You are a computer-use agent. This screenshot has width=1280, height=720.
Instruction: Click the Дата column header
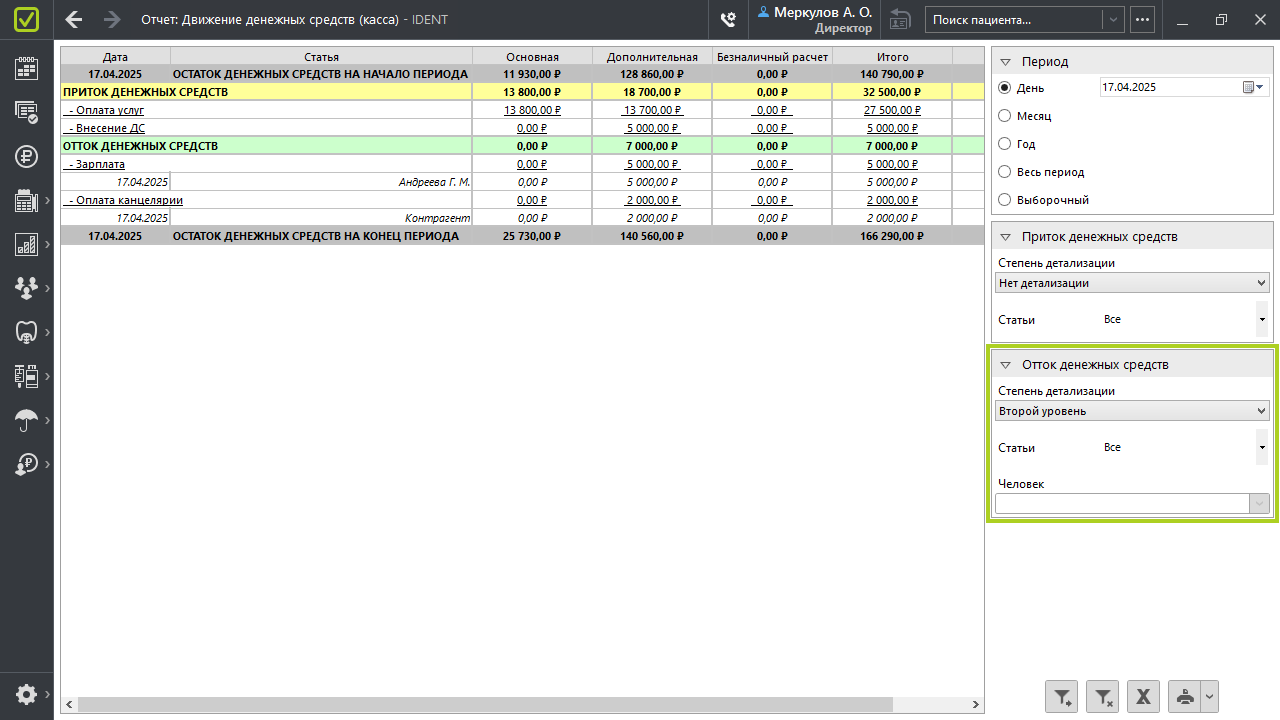point(115,57)
